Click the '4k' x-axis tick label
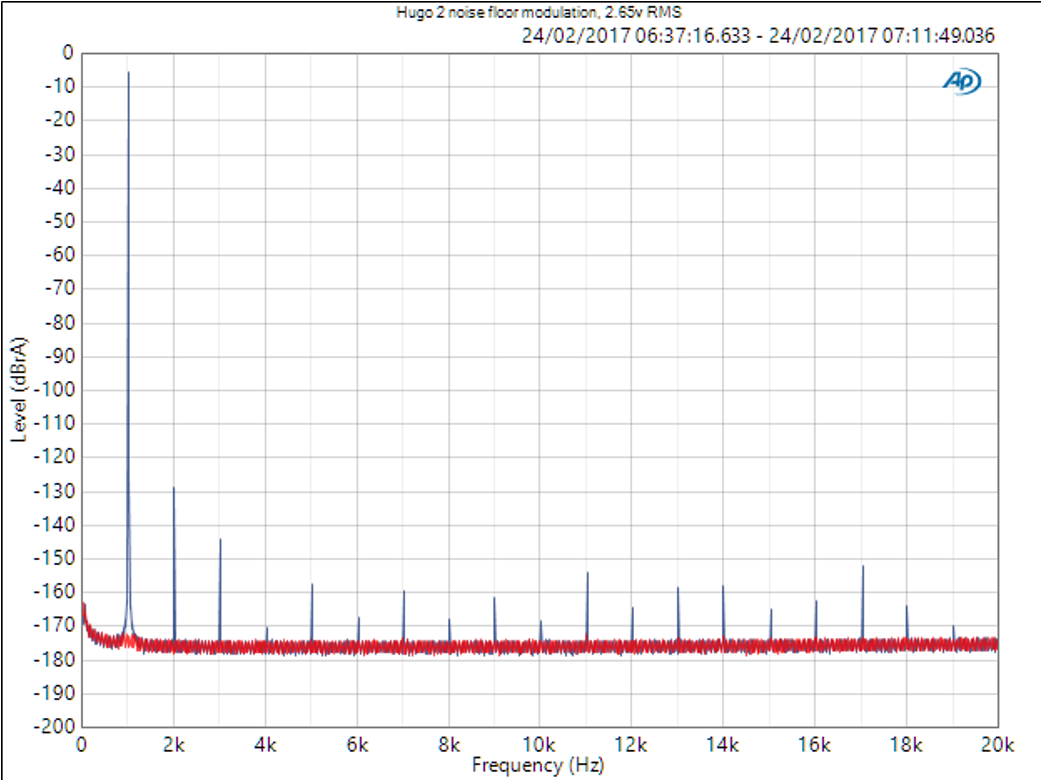The image size is (1042, 780). 265,745
